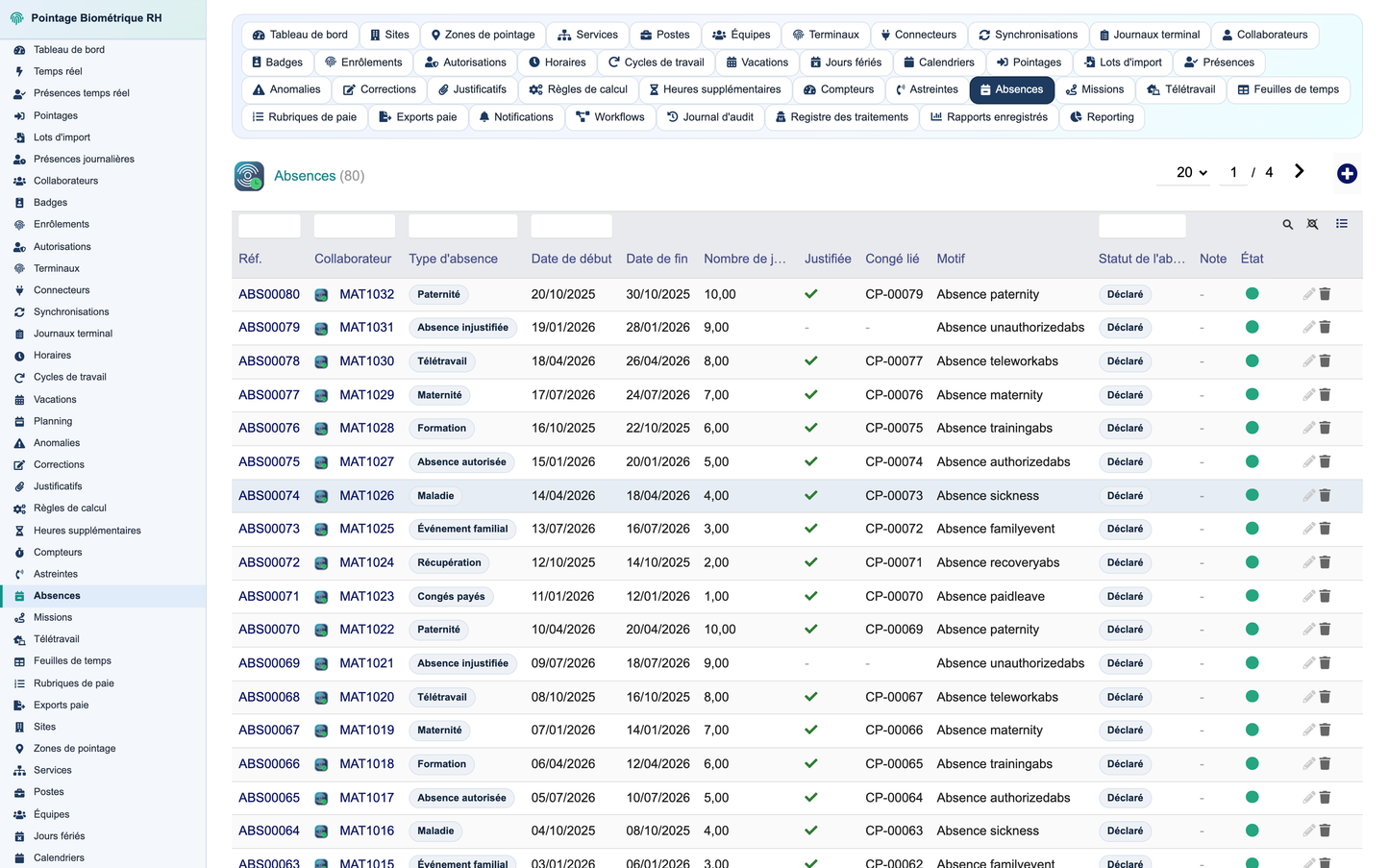Click the Type d'absence filter input
Screen dimensions: 1389x868
(463, 226)
